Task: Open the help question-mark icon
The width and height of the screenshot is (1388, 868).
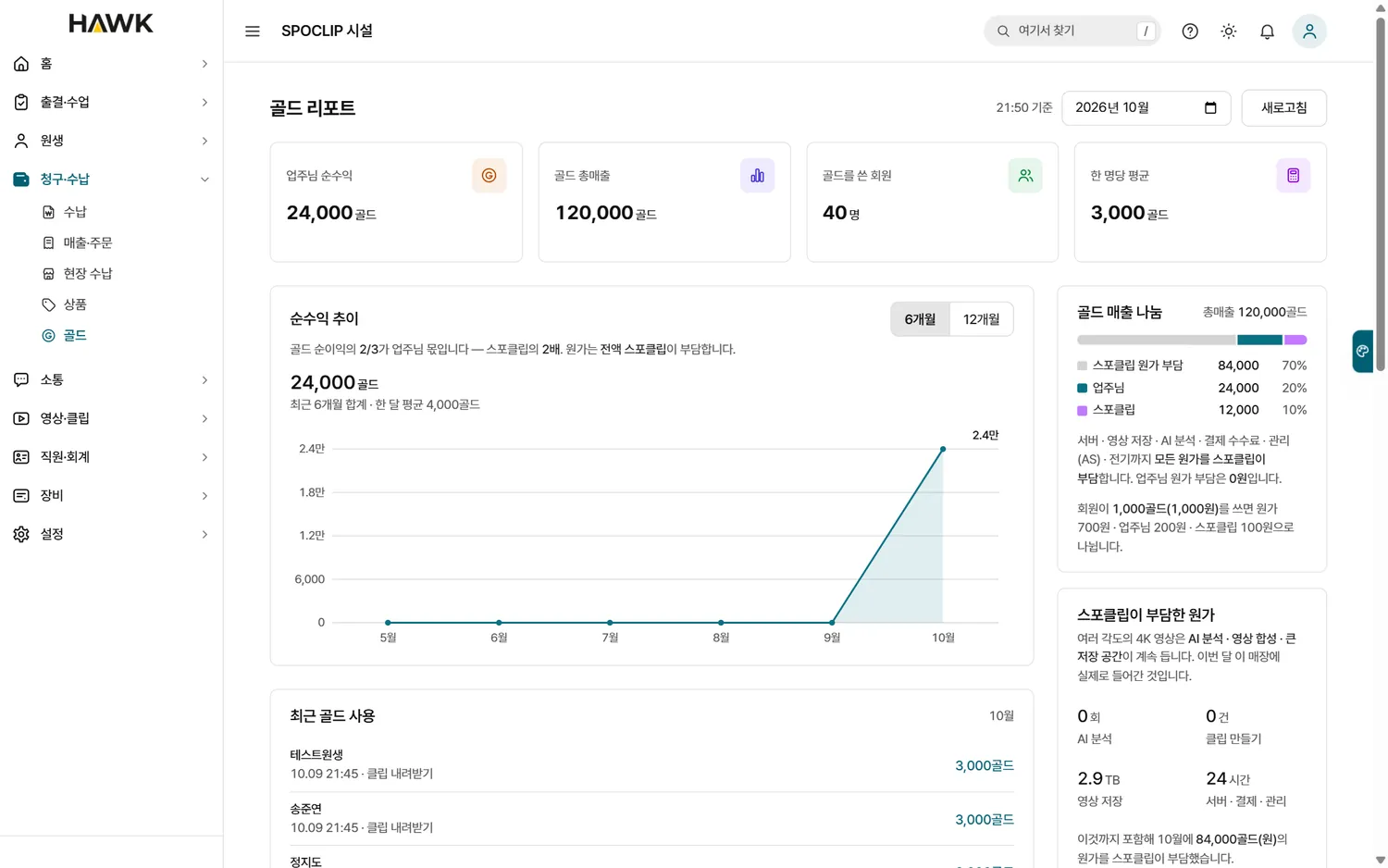Action: click(x=1190, y=31)
